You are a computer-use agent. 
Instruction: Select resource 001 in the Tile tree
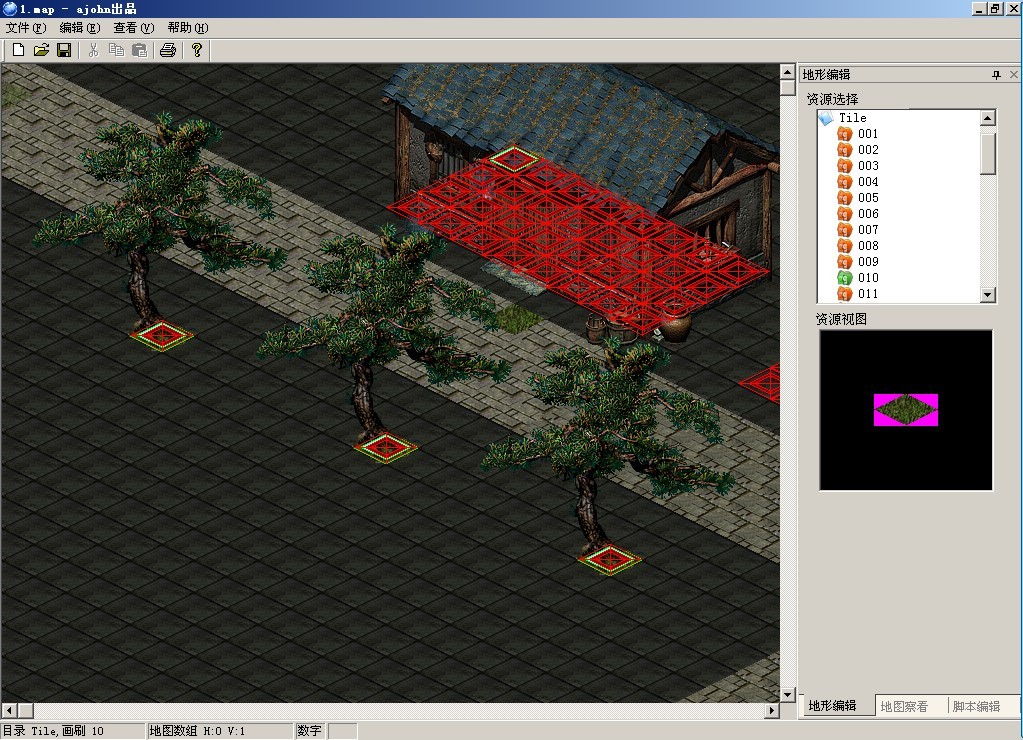[868, 134]
